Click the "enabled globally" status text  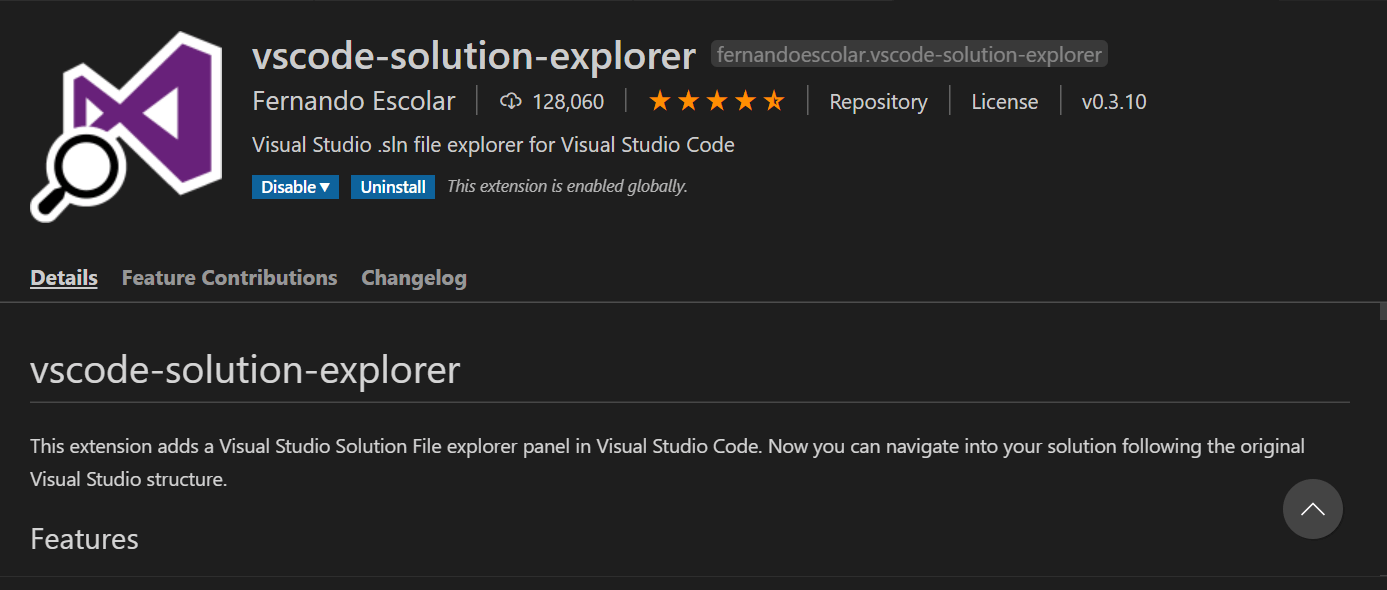pyautogui.click(x=567, y=187)
